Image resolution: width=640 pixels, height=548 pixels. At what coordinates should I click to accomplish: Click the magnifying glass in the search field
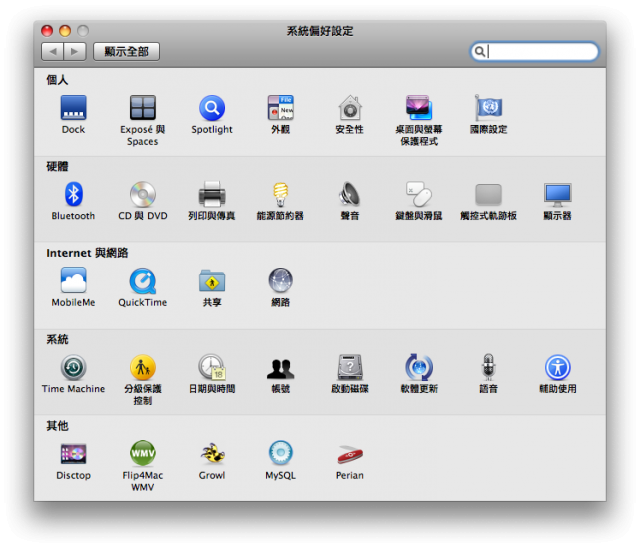[x=480, y=51]
